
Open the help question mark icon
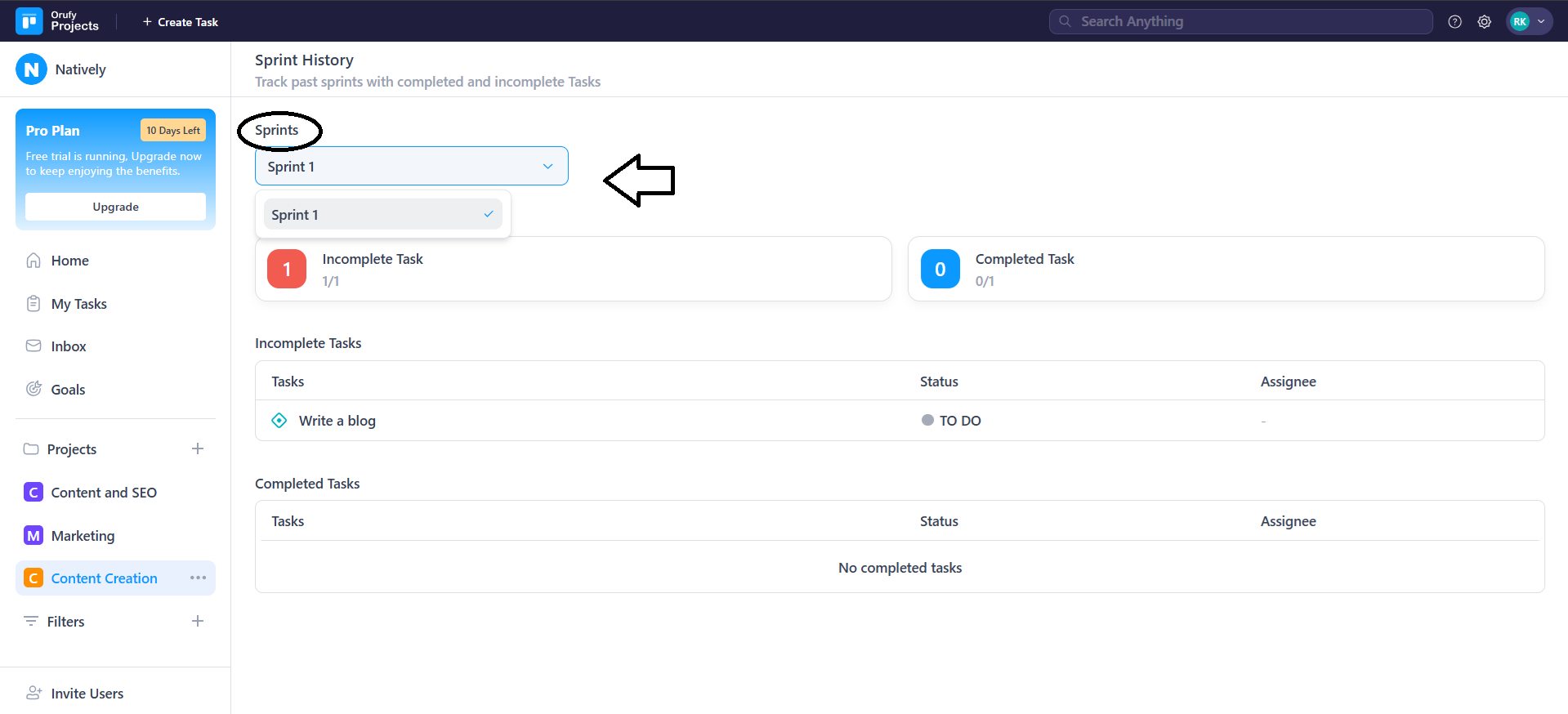click(x=1454, y=22)
